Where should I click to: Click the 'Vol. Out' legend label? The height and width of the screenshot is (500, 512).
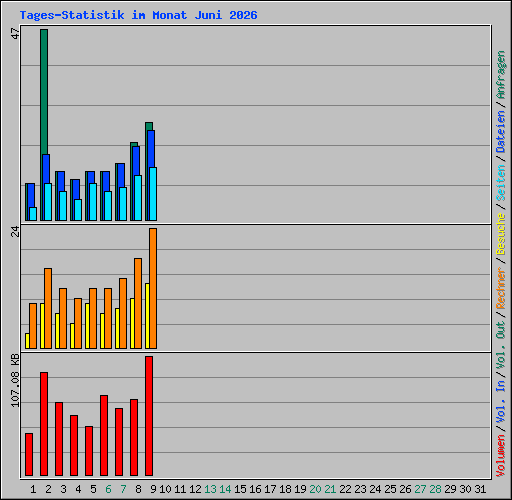(501, 345)
